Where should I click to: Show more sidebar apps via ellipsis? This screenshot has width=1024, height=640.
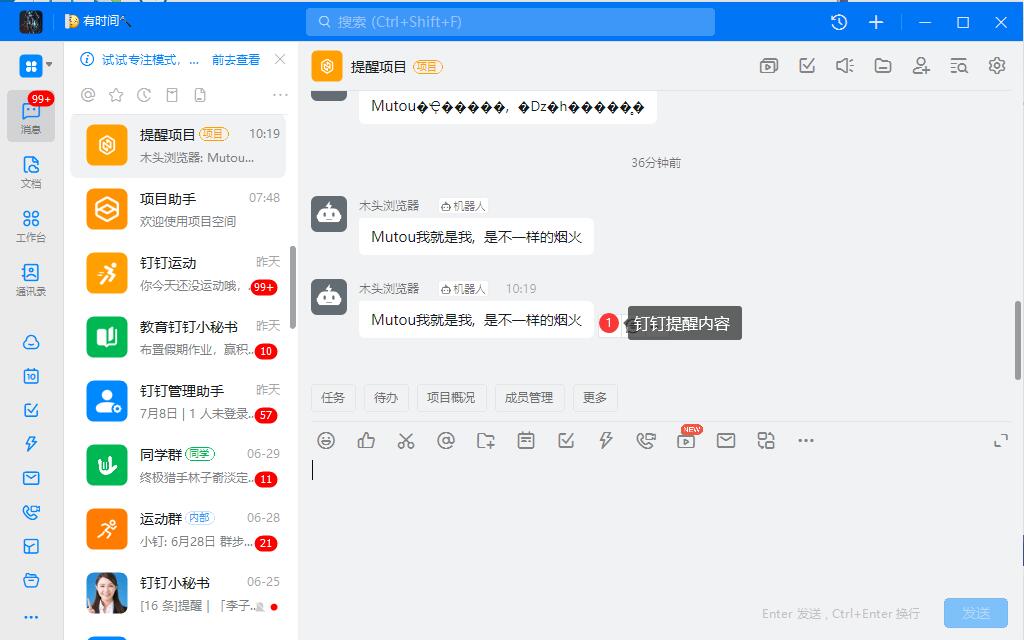coord(31,616)
